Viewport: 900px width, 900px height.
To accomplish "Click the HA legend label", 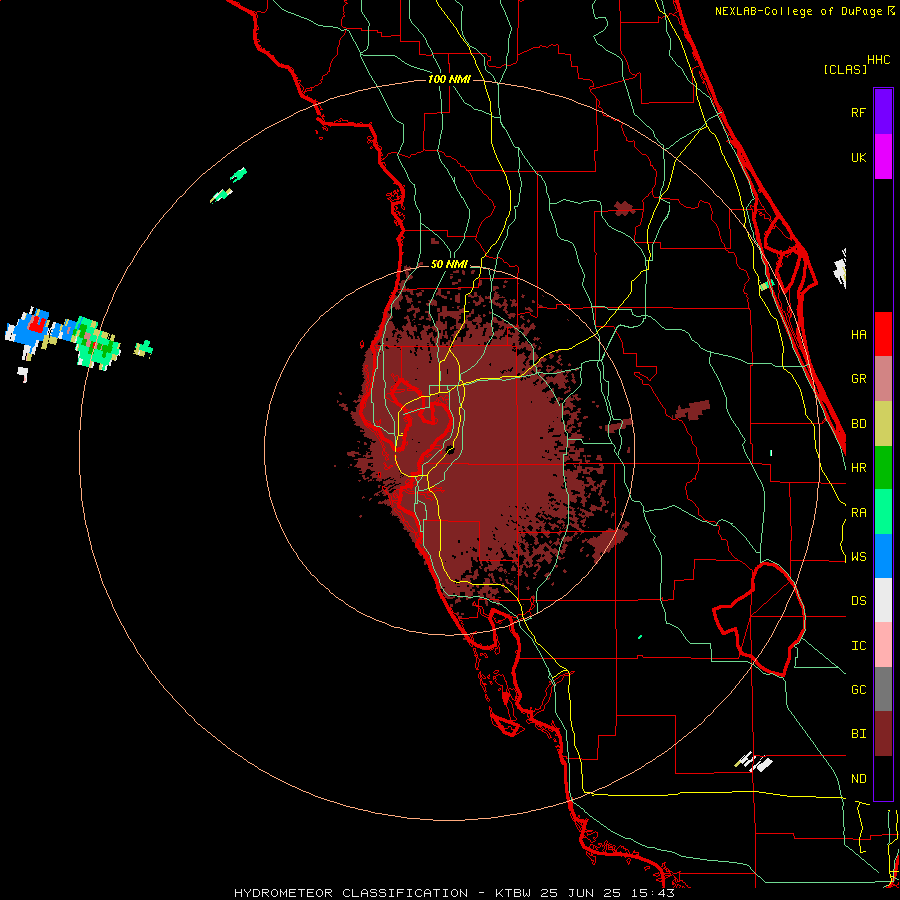I will tap(858, 334).
